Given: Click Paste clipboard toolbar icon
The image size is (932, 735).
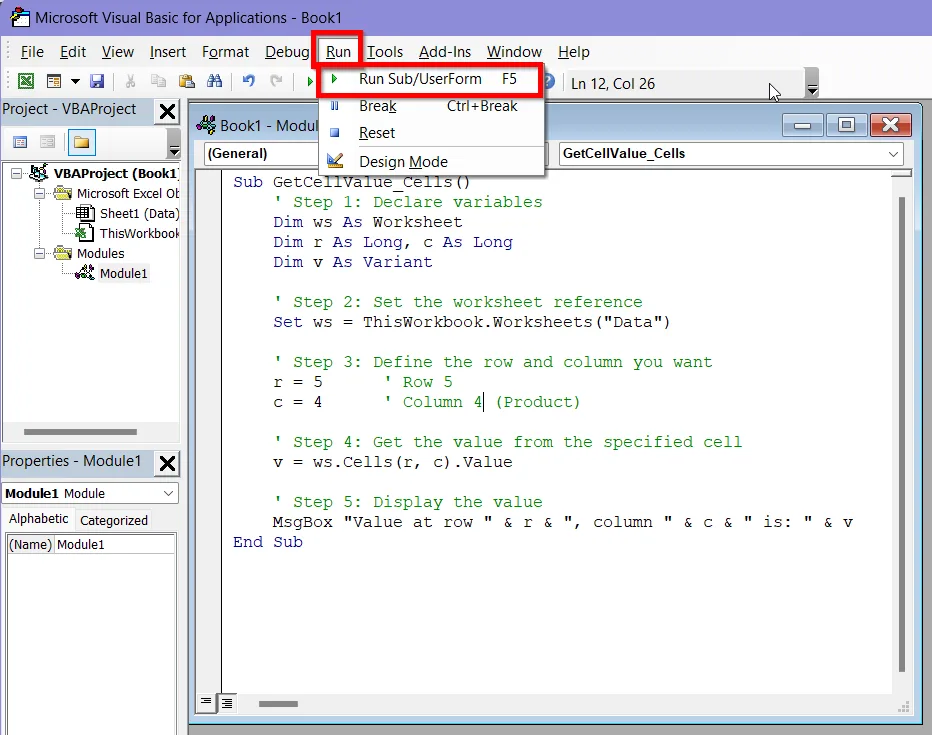Looking at the screenshot, I should pyautogui.click(x=187, y=81).
